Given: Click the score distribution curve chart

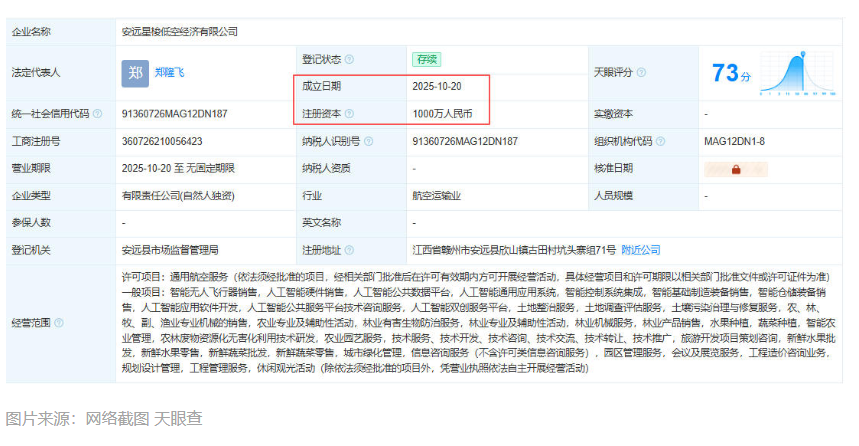Looking at the screenshot, I should click(801, 72).
